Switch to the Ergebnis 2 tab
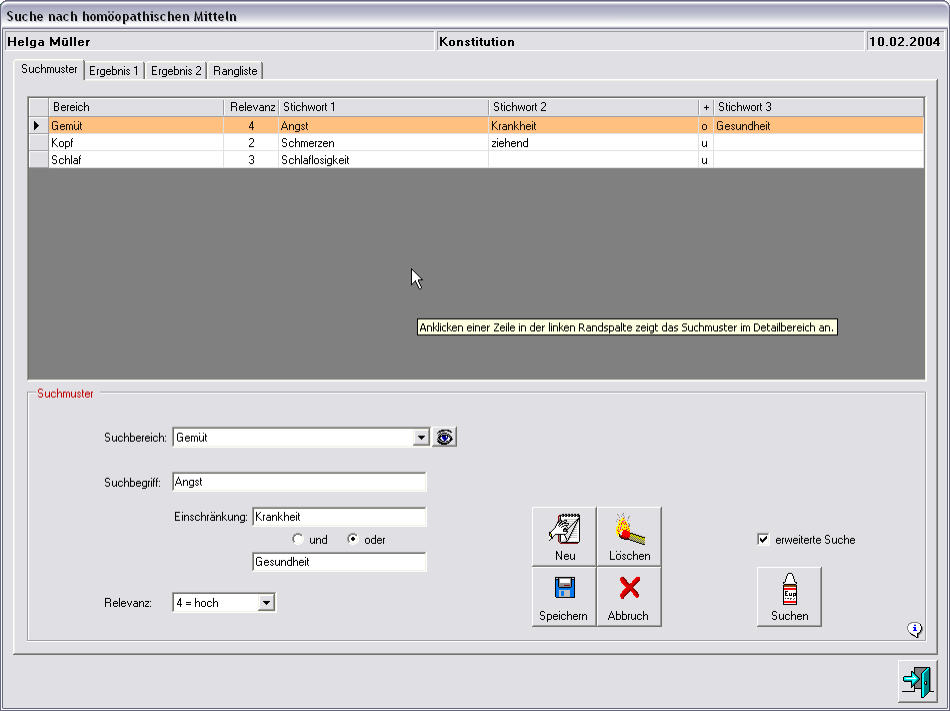 [176, 71]
